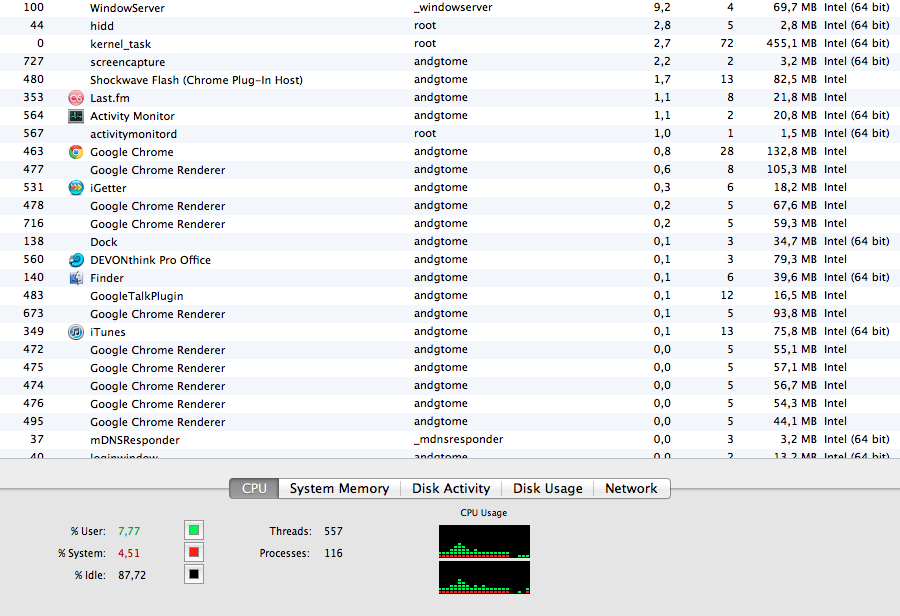The image size is (900, 616).
Task: Click the % Idle value 87,72
Action: point(132,575)
